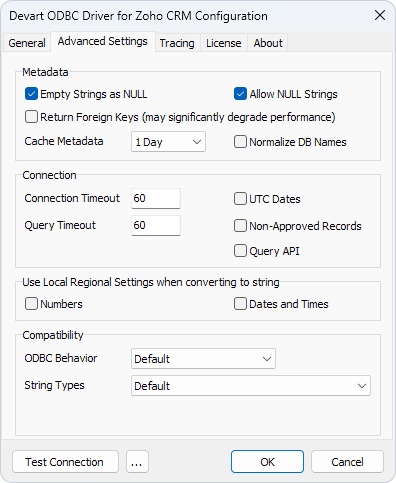
Task: Click the Cancel button
Action: pyautogui.click(x=347, y=462)
